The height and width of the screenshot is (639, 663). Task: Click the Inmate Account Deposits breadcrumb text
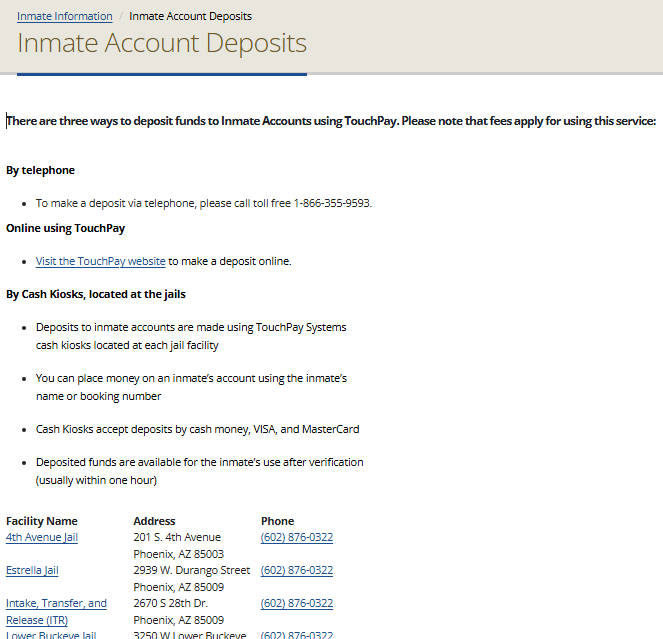(x=190, y=16)
